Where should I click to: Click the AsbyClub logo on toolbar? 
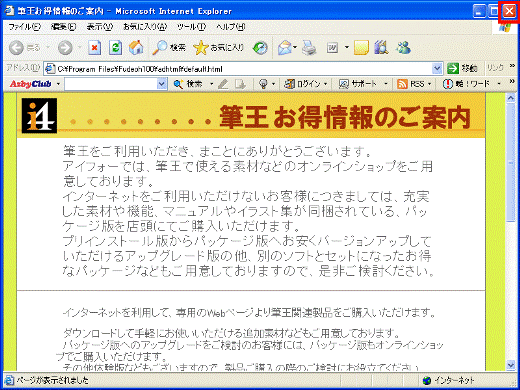pos(31,84)
